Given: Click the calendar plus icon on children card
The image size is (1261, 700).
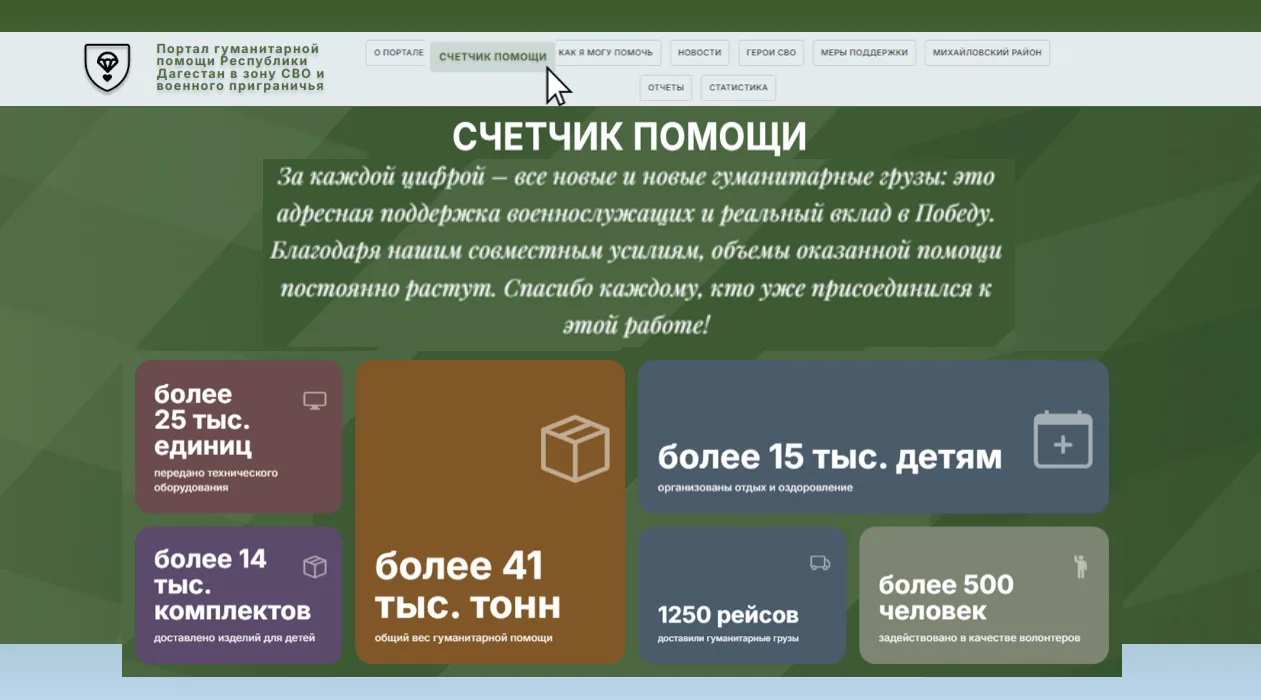Looking at the screenshot, I should [1062, 440].
